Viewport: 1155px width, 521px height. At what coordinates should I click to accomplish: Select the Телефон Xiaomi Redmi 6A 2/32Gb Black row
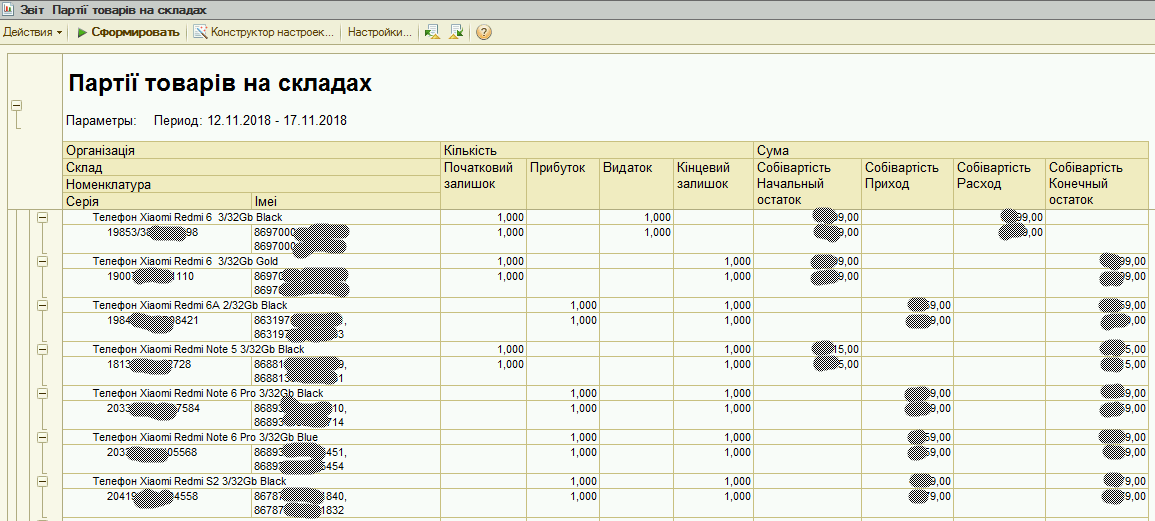pyautogui.click(x=190, y=305)
